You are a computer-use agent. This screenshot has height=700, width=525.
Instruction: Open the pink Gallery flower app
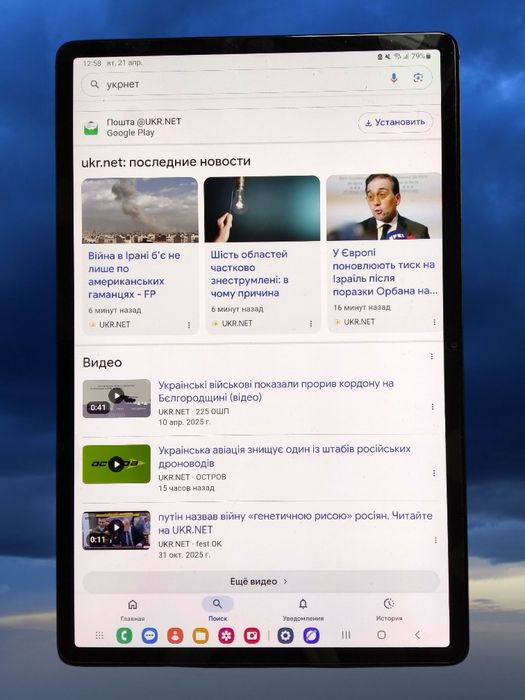point(226,635)
